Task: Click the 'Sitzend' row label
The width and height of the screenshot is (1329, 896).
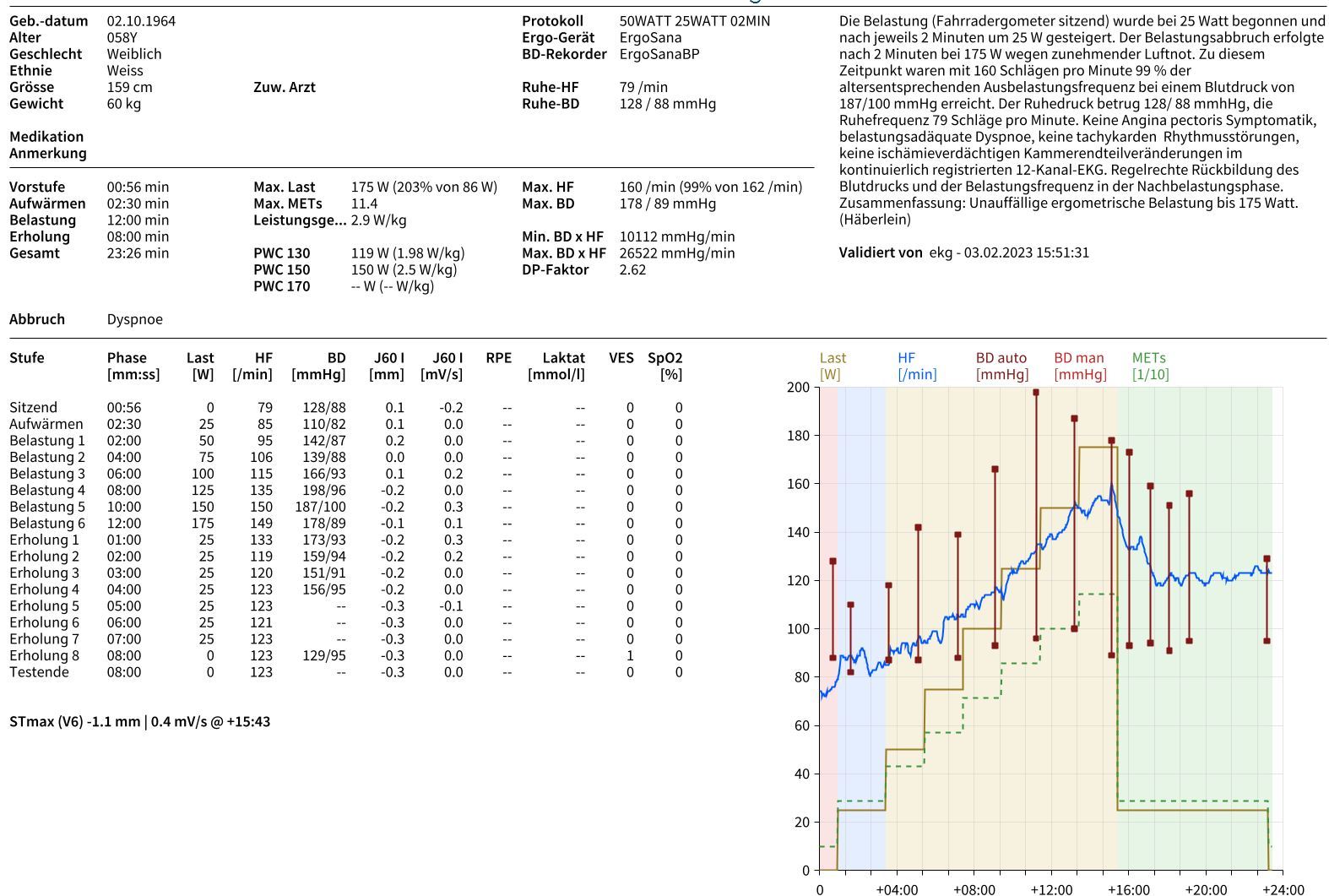Action: [x=34, y=408]
